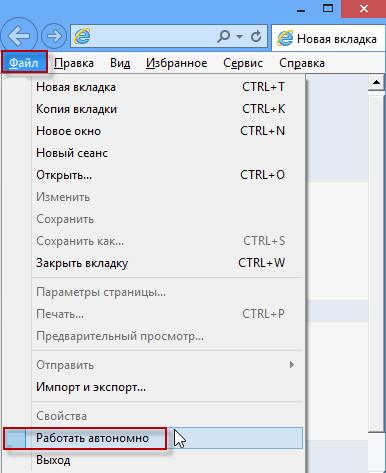Click the scrollbar up arrow

377,82
